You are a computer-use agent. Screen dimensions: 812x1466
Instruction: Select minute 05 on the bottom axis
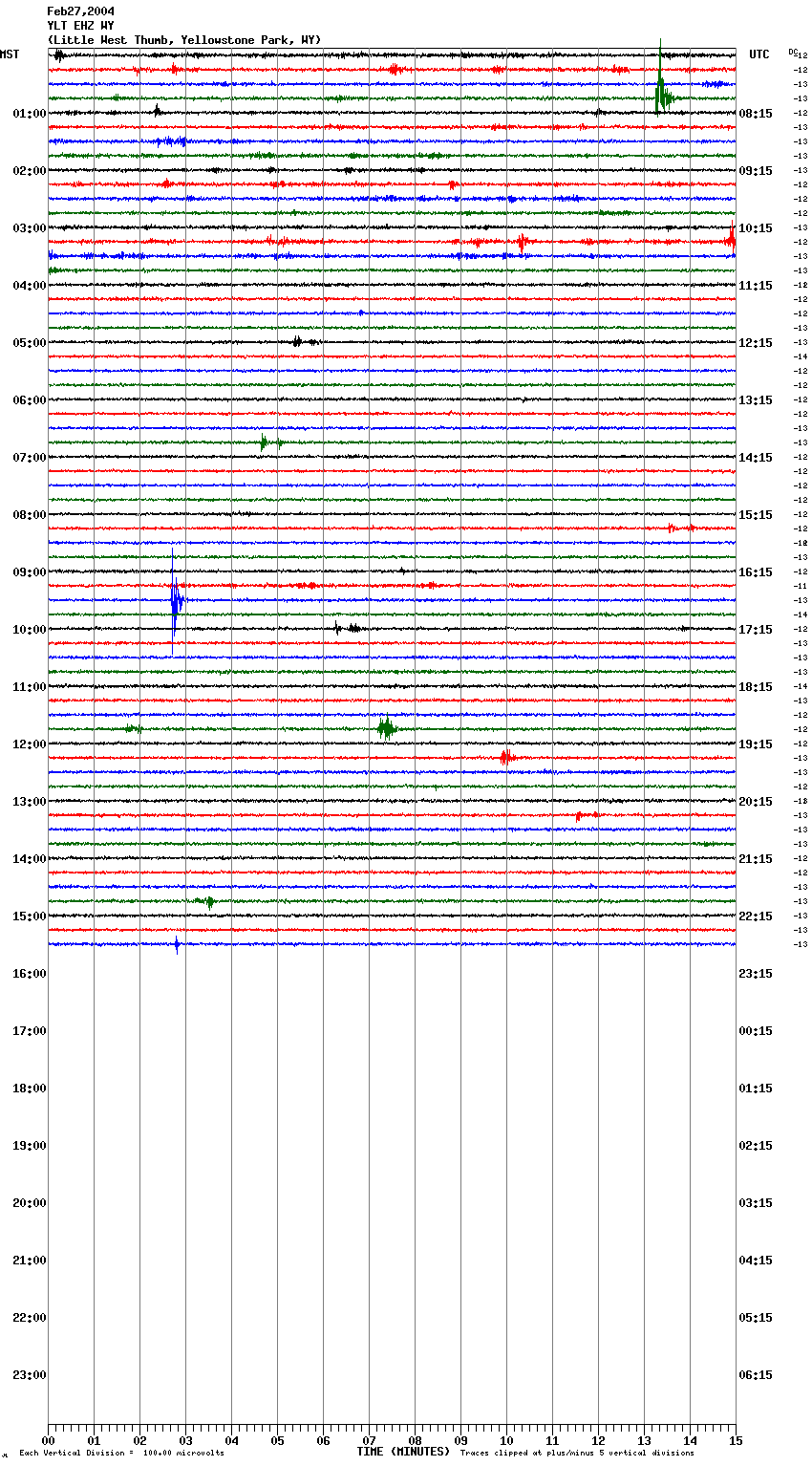pyautogui.click(x=277, y=1440)
